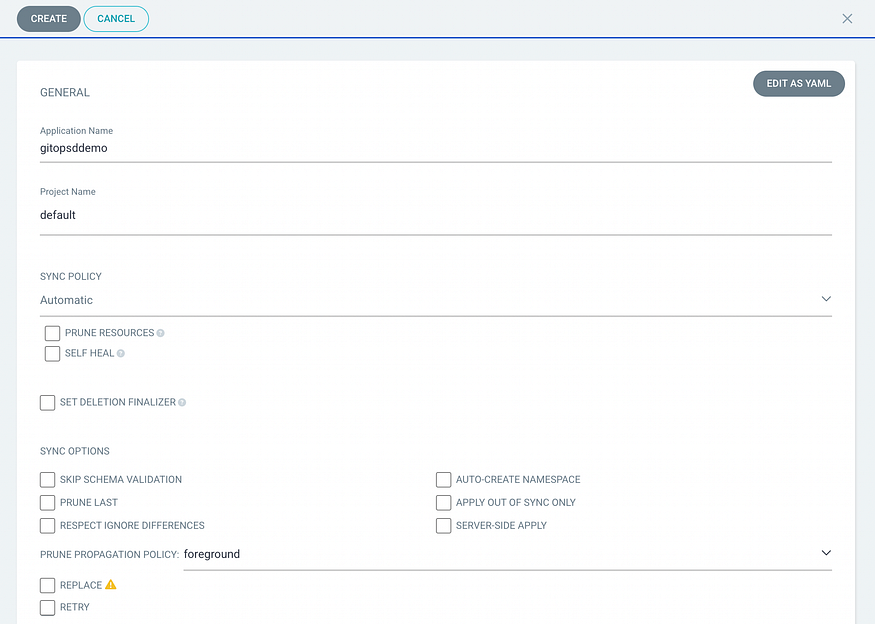This screenshot has width=875, height=624.
Task: Tick AUTO-CREATE NAMESPACE checkbox
Action: (x=444, y=479)
